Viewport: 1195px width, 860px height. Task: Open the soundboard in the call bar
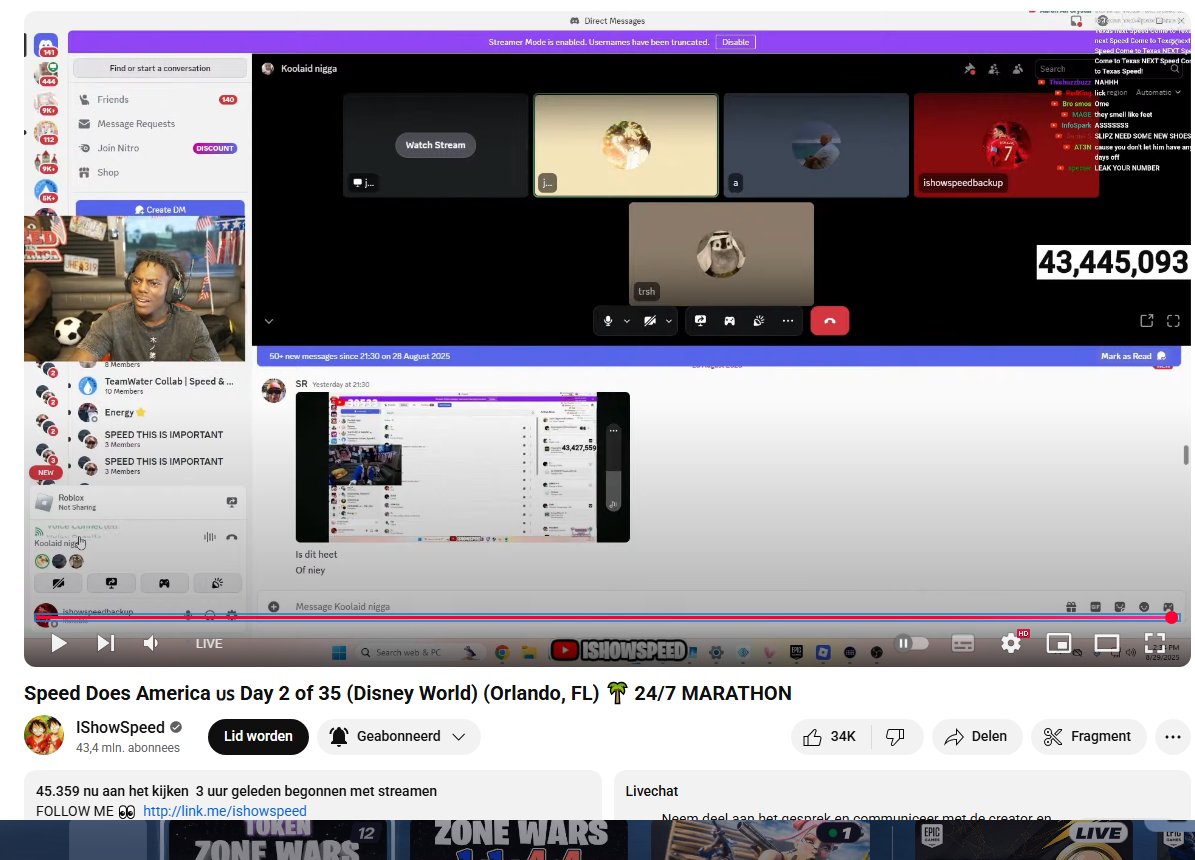pos(758,321)
